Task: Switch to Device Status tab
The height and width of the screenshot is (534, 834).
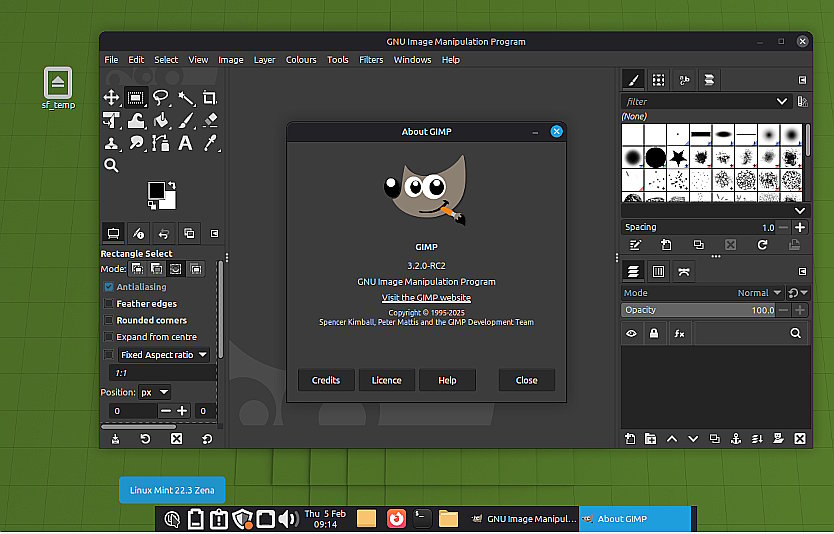Action: [138, 233]
